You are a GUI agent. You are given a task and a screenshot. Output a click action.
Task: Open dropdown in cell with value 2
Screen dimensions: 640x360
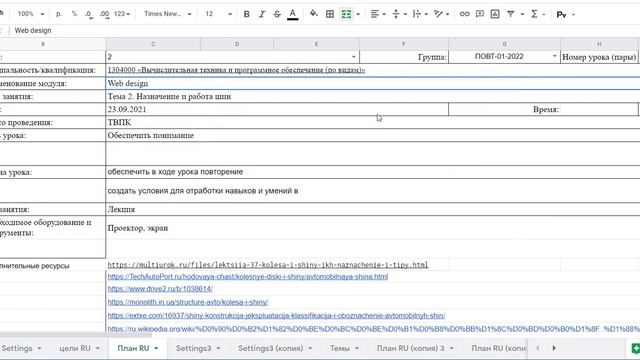[x=353, y=57]
